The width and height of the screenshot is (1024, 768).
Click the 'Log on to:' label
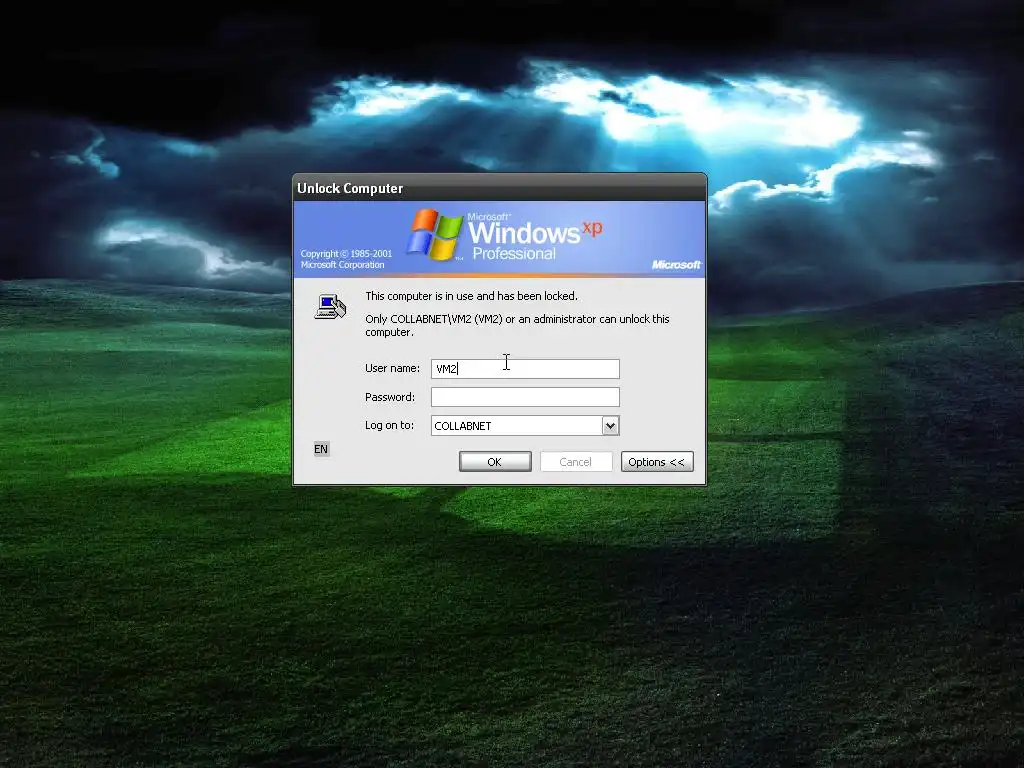pos(389,425)
